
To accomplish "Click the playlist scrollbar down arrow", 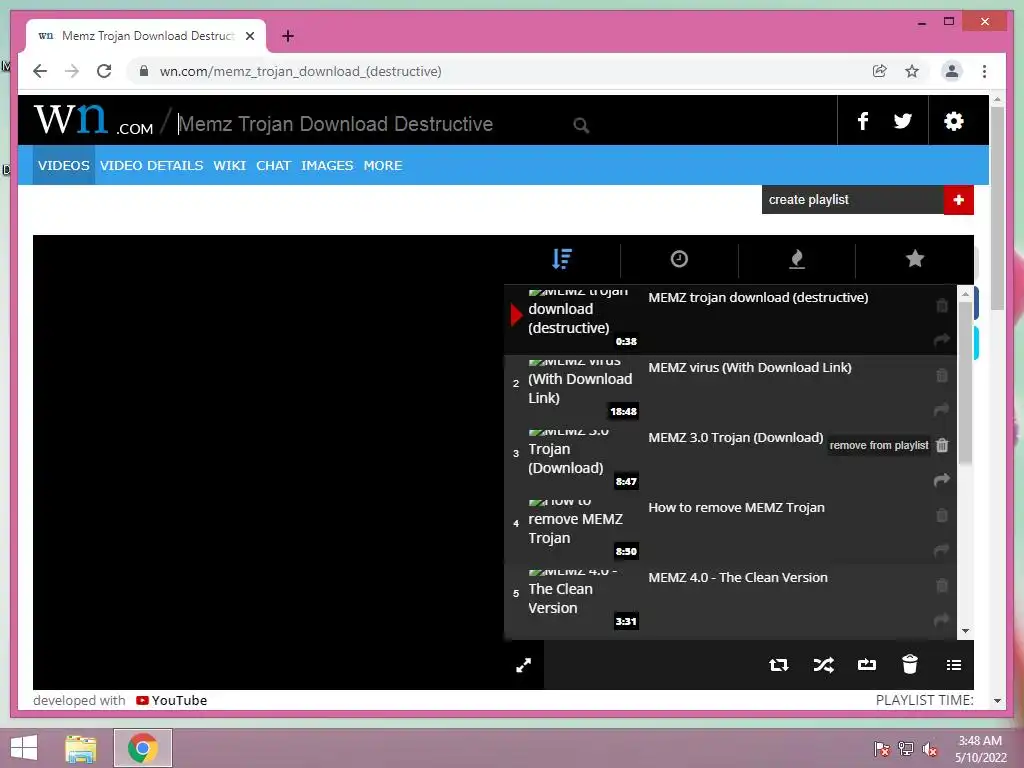I will (965, 632).
